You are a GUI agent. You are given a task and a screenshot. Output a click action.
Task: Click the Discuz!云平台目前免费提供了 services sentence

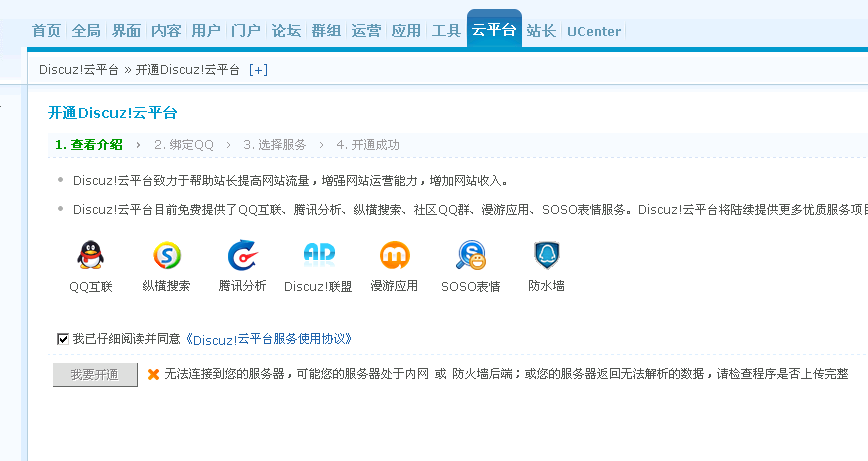pos(470,210)
